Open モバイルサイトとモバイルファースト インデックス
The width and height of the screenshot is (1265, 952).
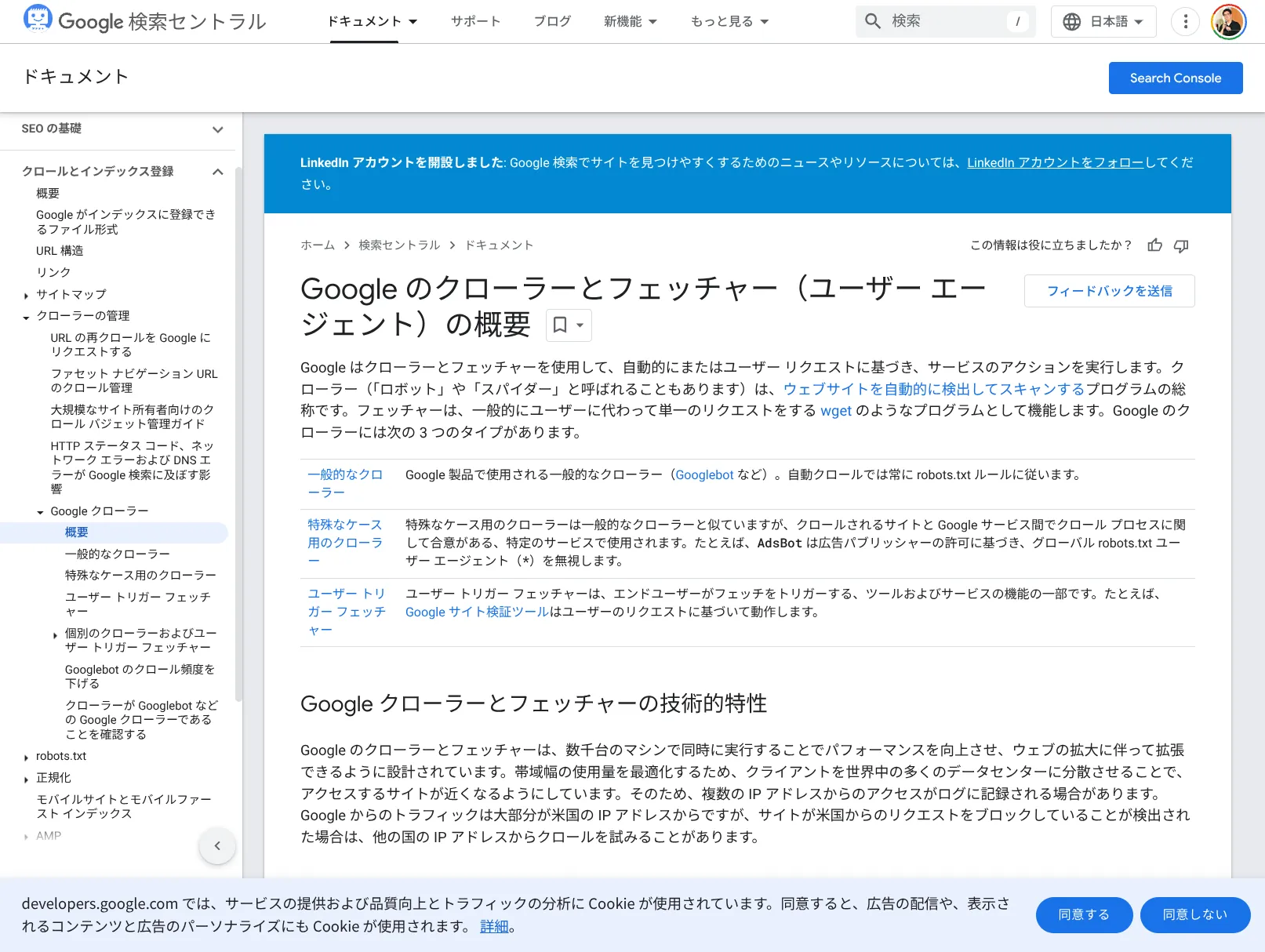point(124,807)
